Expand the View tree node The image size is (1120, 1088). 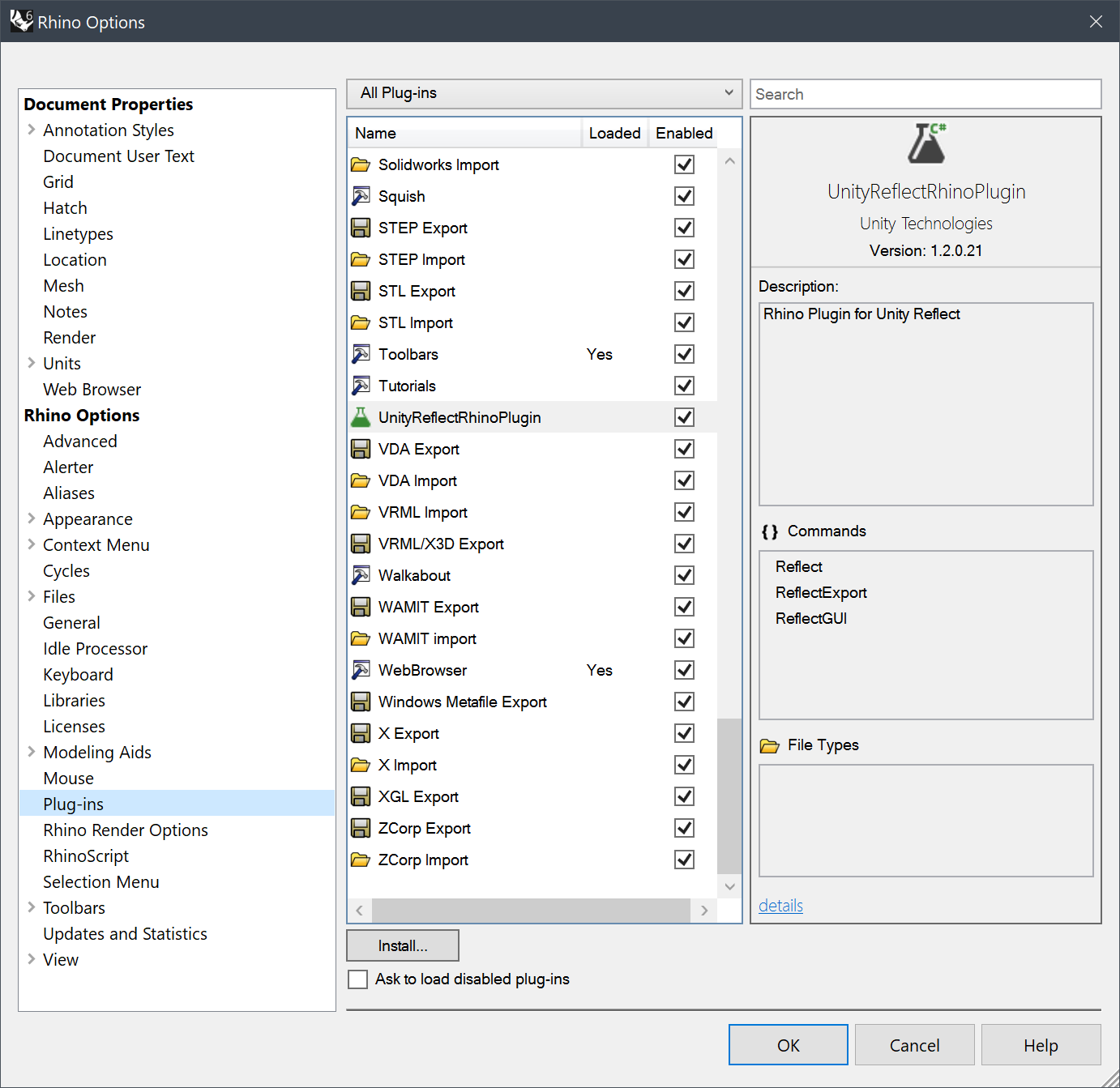32,959
